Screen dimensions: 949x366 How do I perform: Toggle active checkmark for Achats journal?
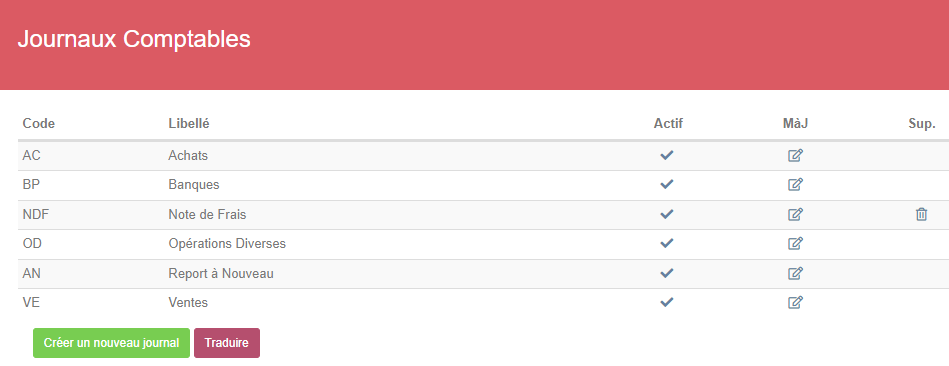(x=666, y=155)
